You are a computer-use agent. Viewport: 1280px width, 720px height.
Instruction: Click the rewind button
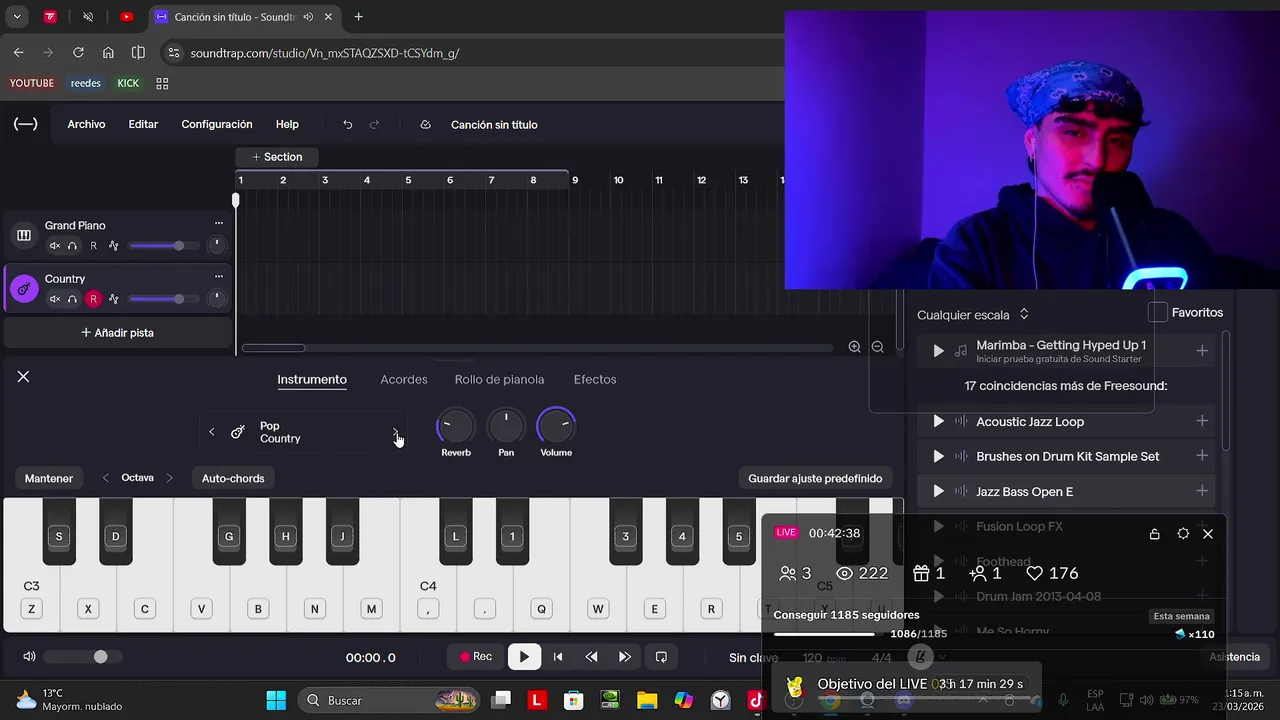pos(591,657)
